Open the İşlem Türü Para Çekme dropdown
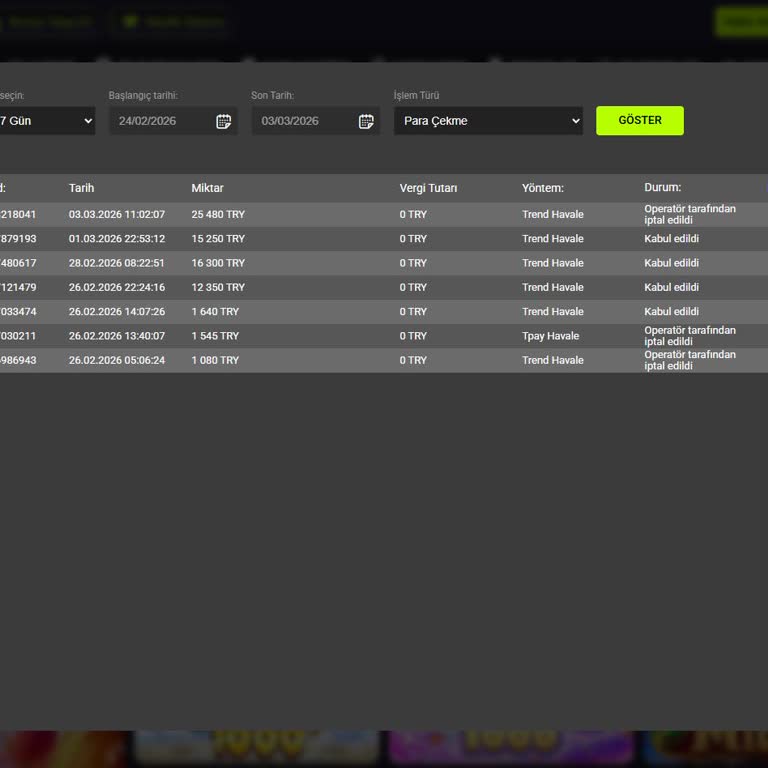The image size is (768, 768). (488, 121)
